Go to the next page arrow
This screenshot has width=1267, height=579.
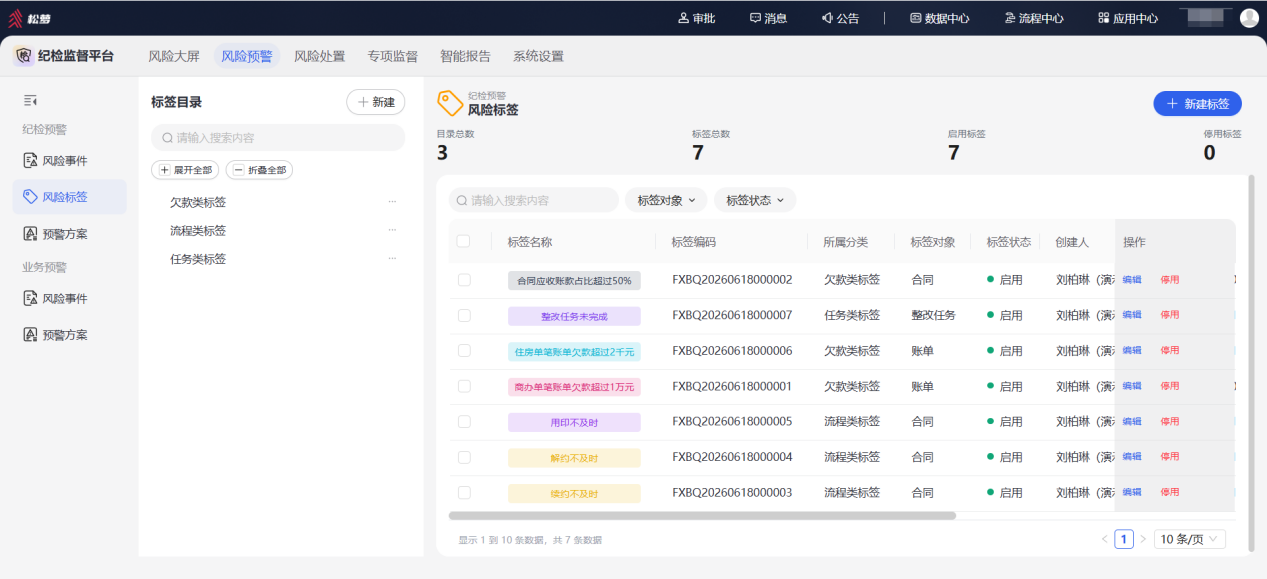pyautogui.click(x=1143, y=539)
